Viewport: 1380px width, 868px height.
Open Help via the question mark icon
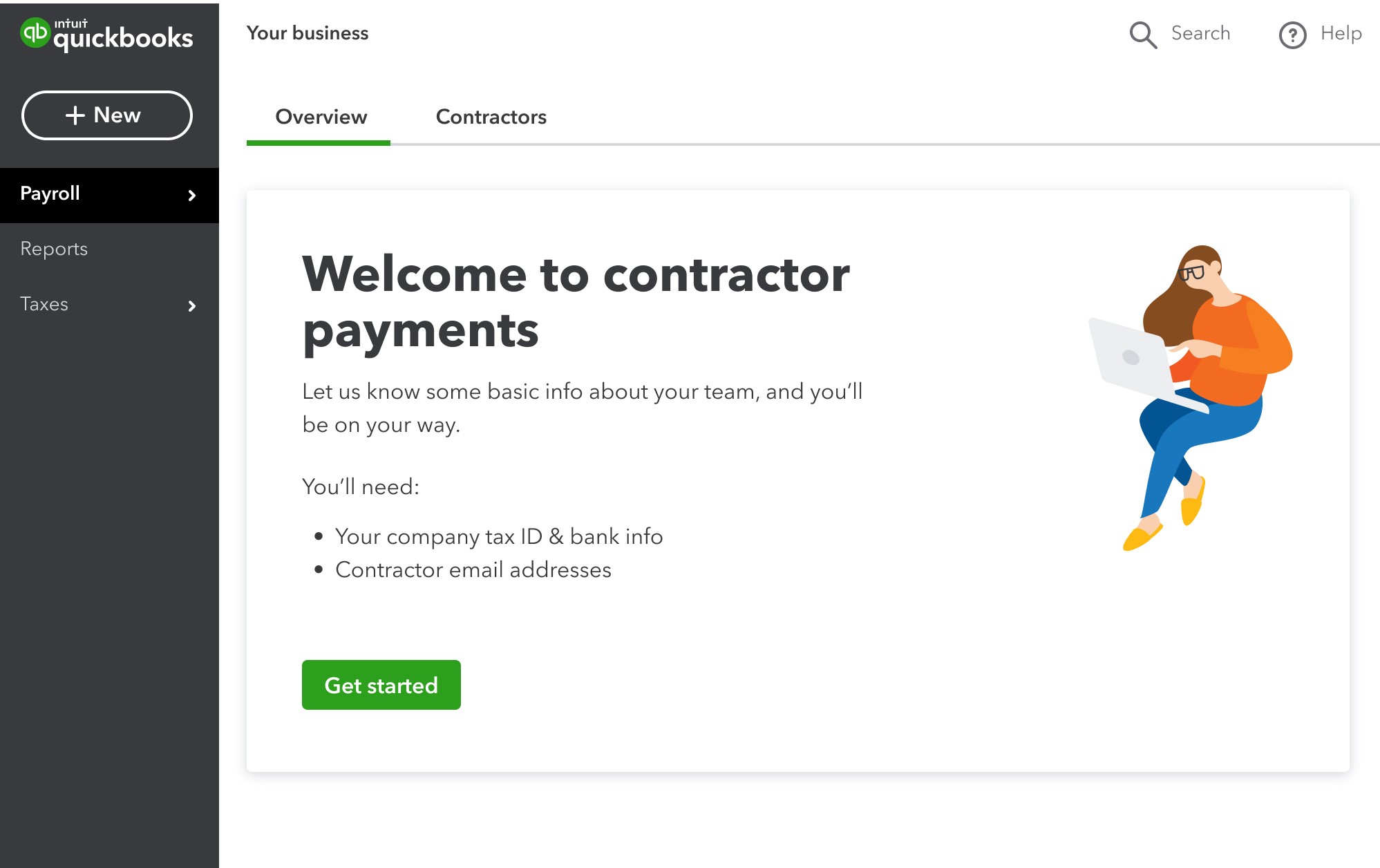pyautogui.click(x=1293, y=34)
